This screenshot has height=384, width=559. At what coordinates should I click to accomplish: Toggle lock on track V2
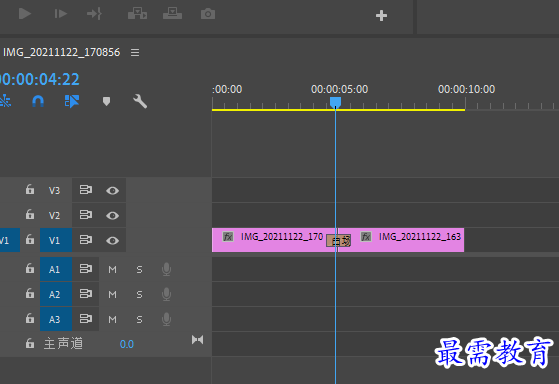click(x=30, y=214)
